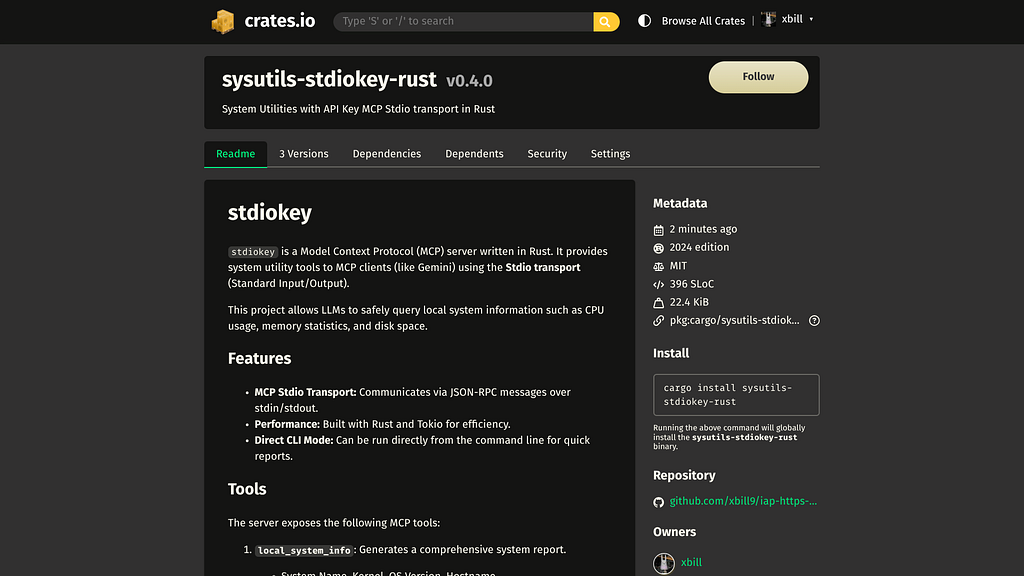1024x576 pixels.
Task: Toggle the color theme half-circle icon
Action: [x=645, y=21]
